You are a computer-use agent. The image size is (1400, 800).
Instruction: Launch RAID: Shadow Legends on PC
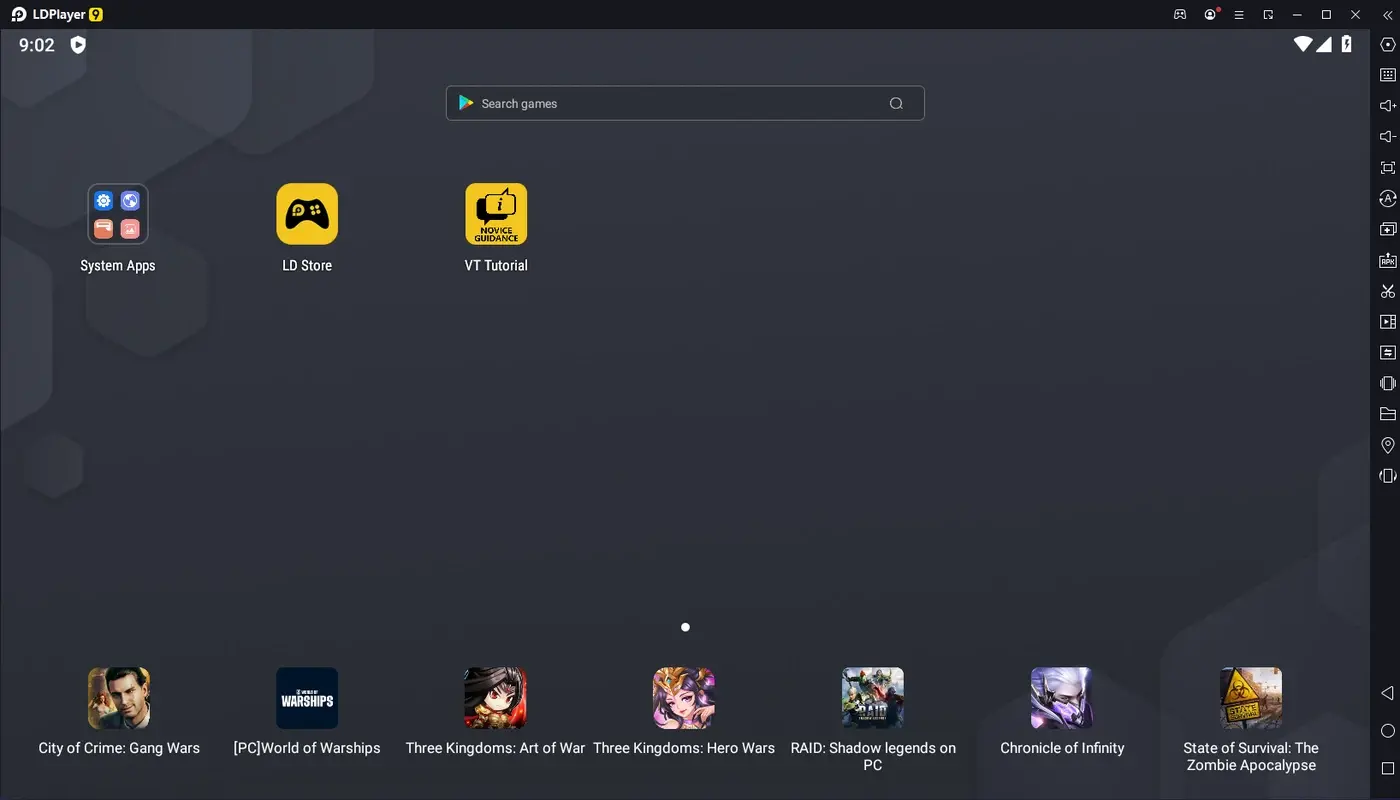(872, 697)
